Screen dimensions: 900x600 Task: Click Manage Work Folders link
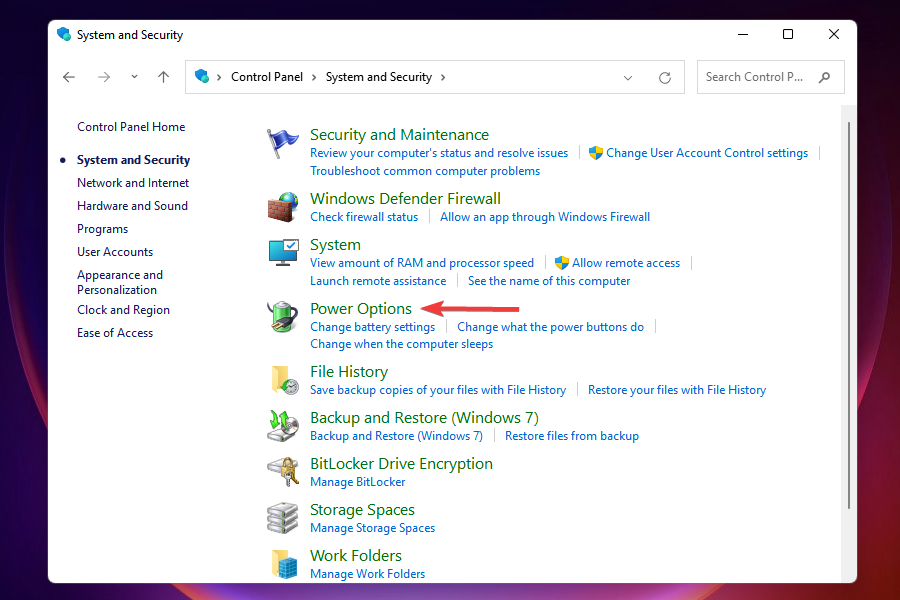click(x=367, y=574)
